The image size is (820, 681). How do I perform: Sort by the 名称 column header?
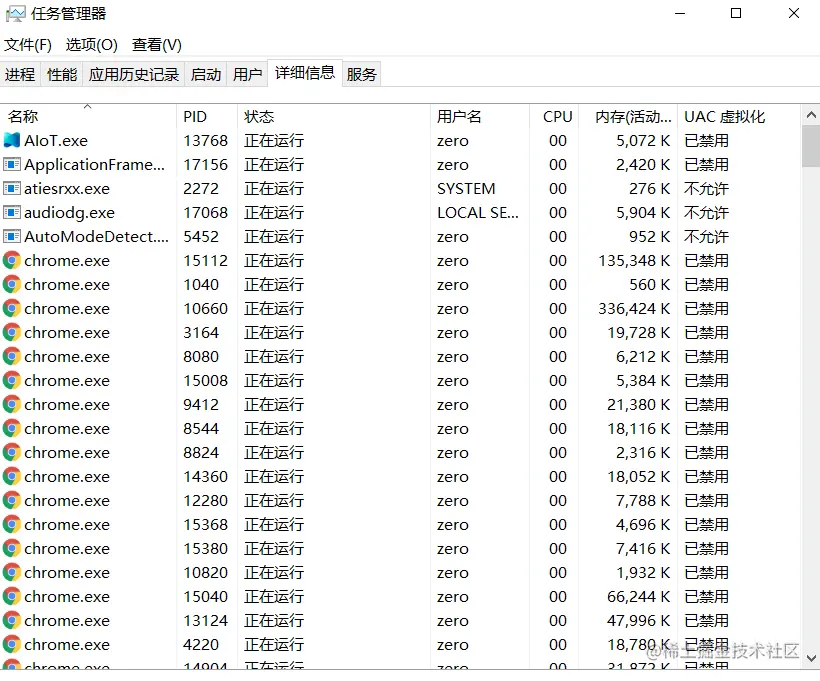pos(88,116)
